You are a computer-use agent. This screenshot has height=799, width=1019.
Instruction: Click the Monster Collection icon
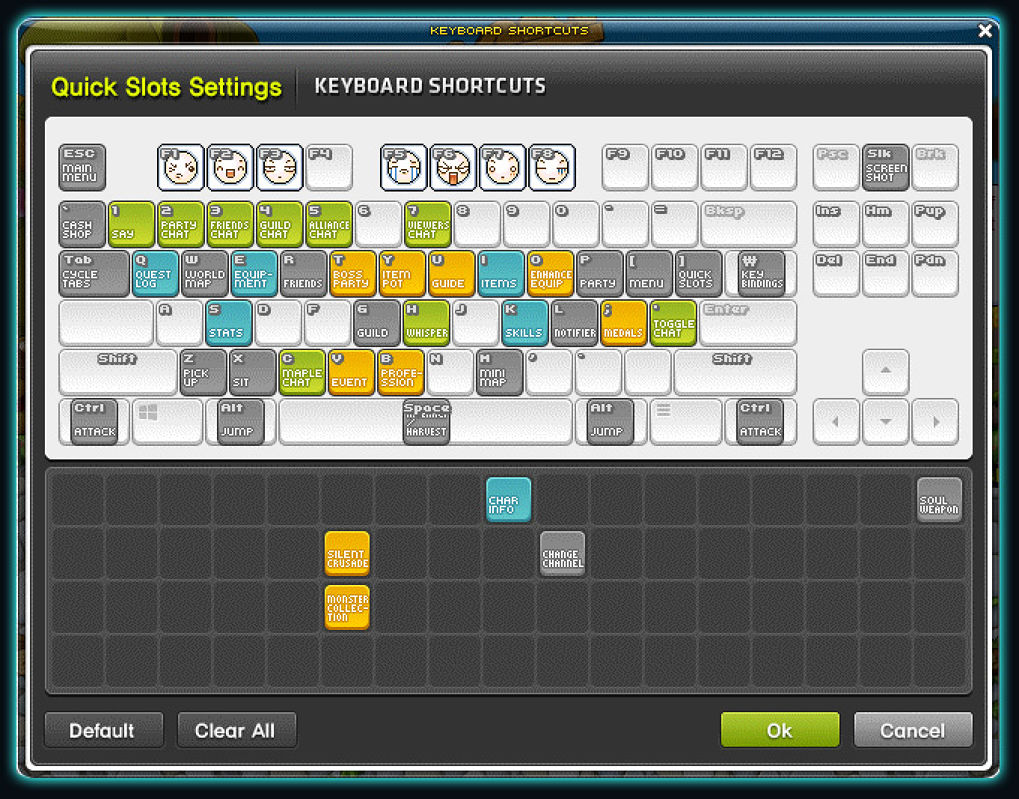pos(347,608)
